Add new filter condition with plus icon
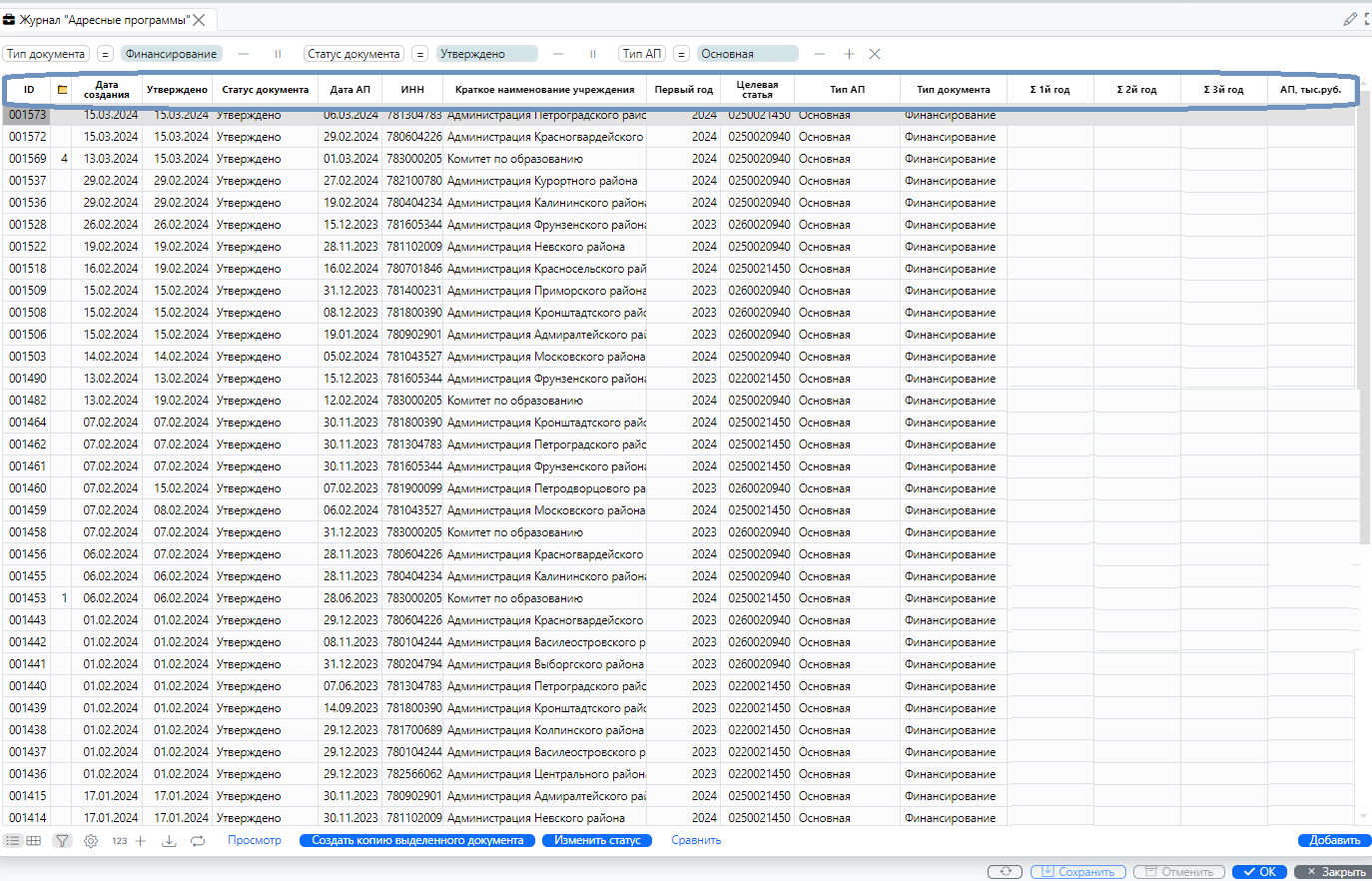Image resolution: width=1372 pixels, height=881 pixels. [849, 54]
